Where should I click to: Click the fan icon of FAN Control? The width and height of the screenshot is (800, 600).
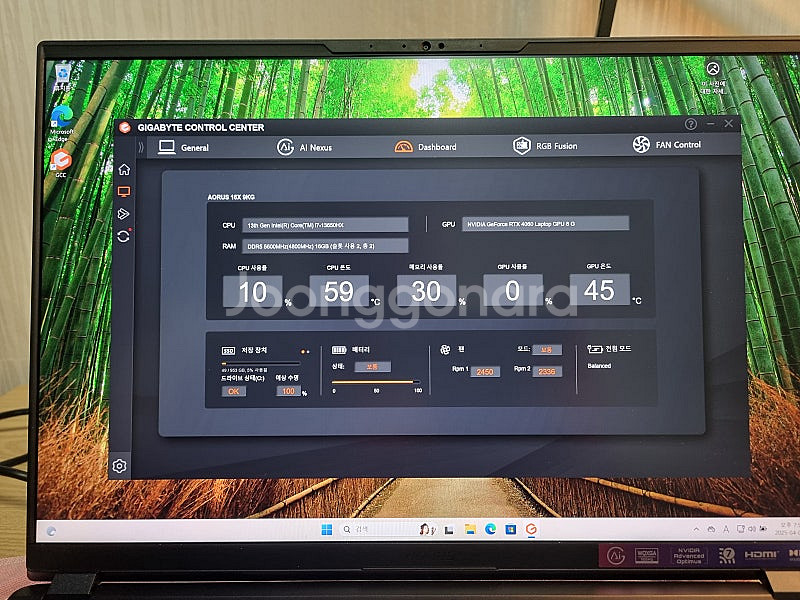coord(641,144)
